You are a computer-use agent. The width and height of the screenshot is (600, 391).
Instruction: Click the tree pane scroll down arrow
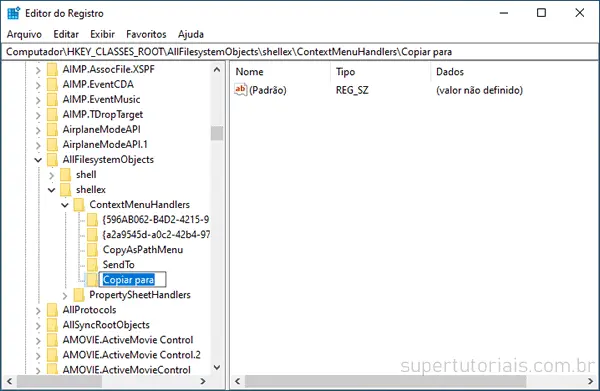[x=217, y=368]
